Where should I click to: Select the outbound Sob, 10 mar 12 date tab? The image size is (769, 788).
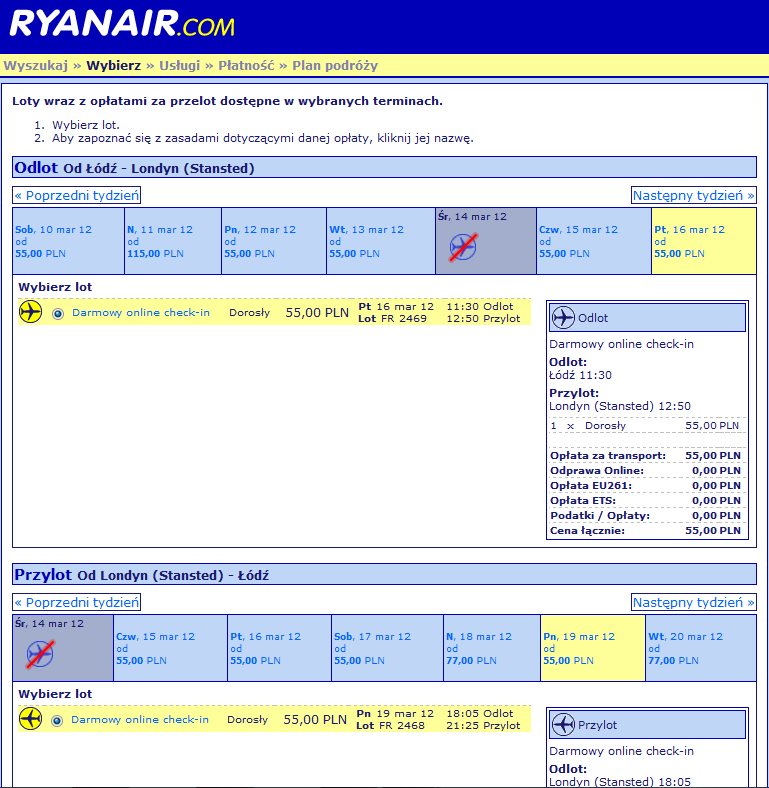click(68, 241)
